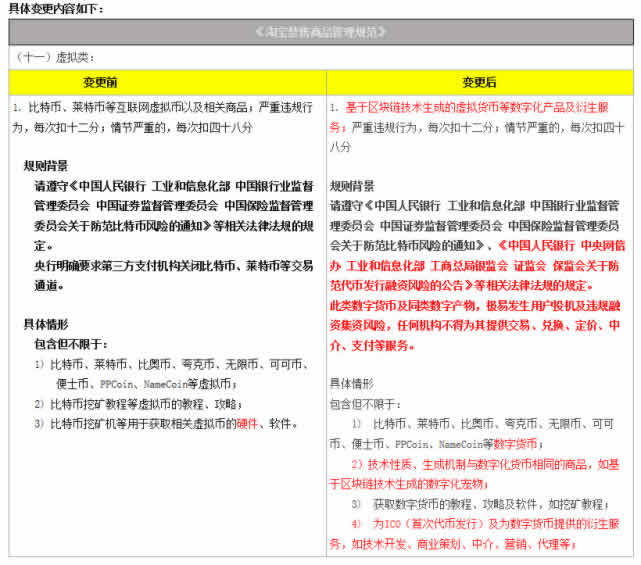This screenshot has width=641, height=565.
Task: Click "具体情形" heading in the 变更前 column
Action: tap(46, 323)
